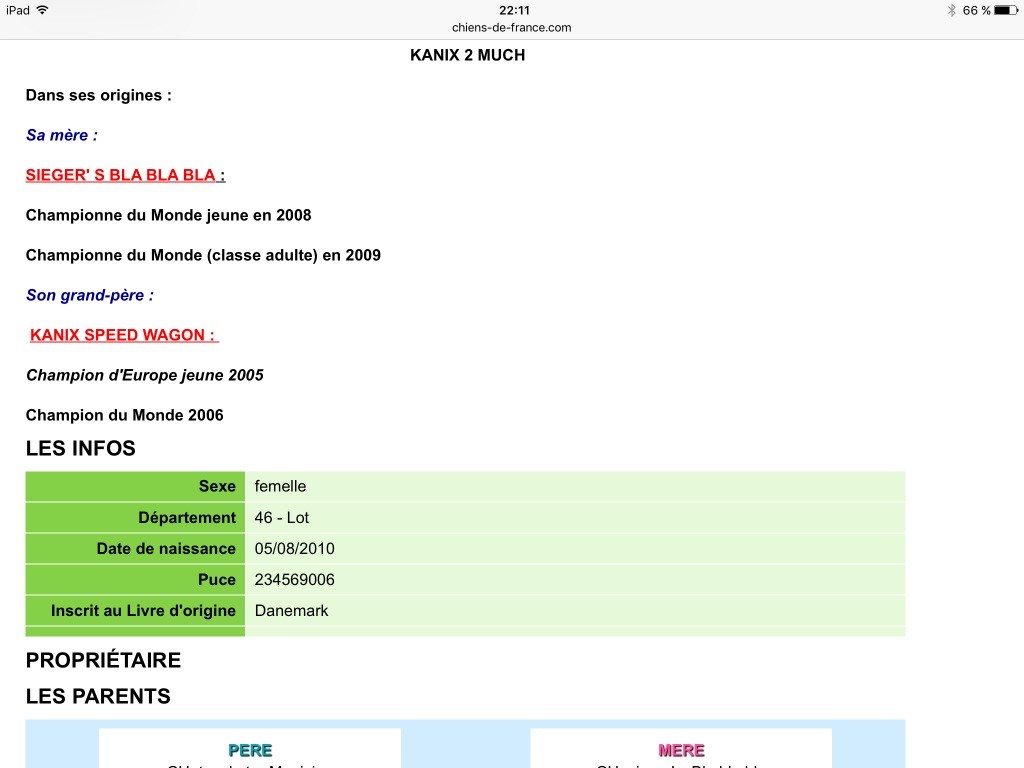The width and height of the screenshot is (1024, 768).
Task: Tap the birth date 05/08/2010 value
Action: click(295, 549)
